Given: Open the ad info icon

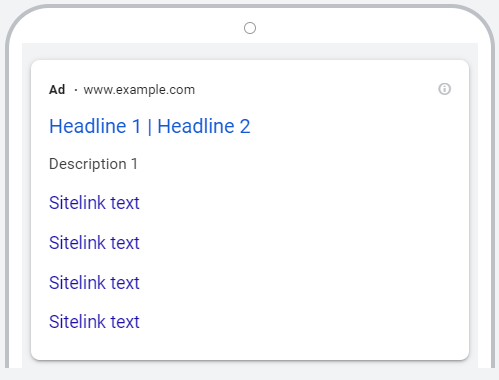Looking at the screenshot, I should click(444, 89).
